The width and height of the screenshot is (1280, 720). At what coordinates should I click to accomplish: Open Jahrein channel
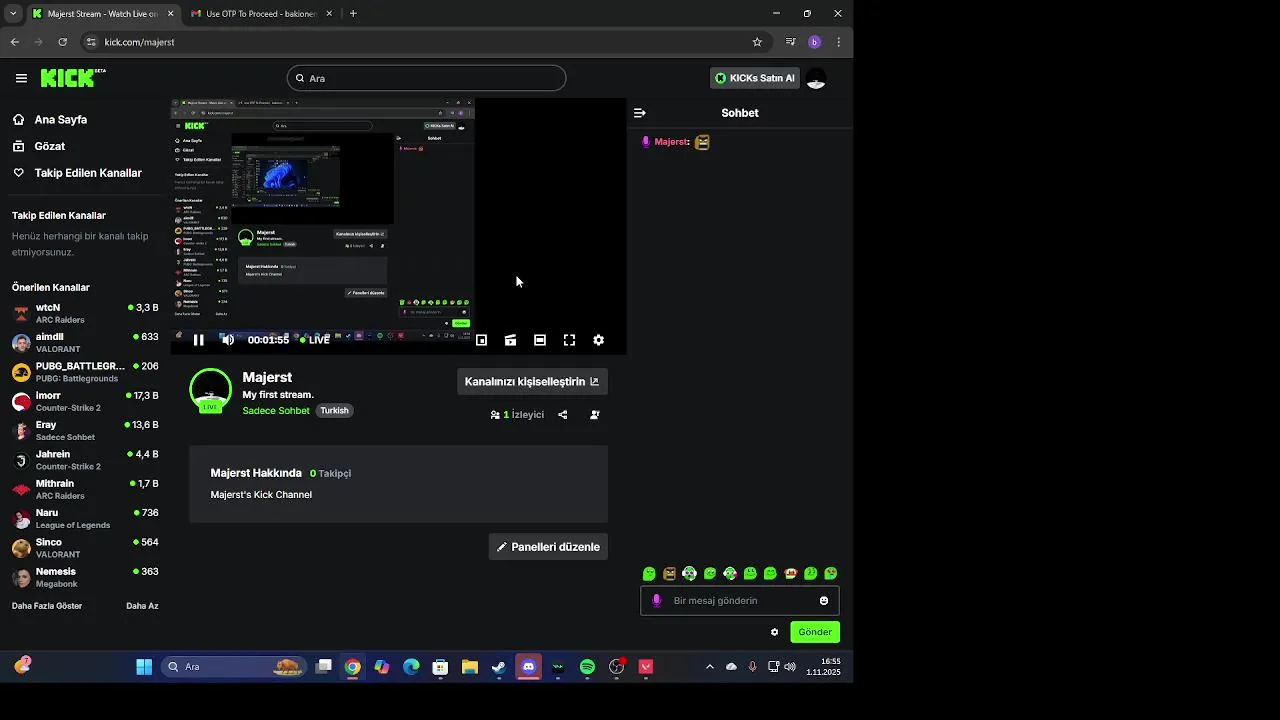[x=85, y=460]
